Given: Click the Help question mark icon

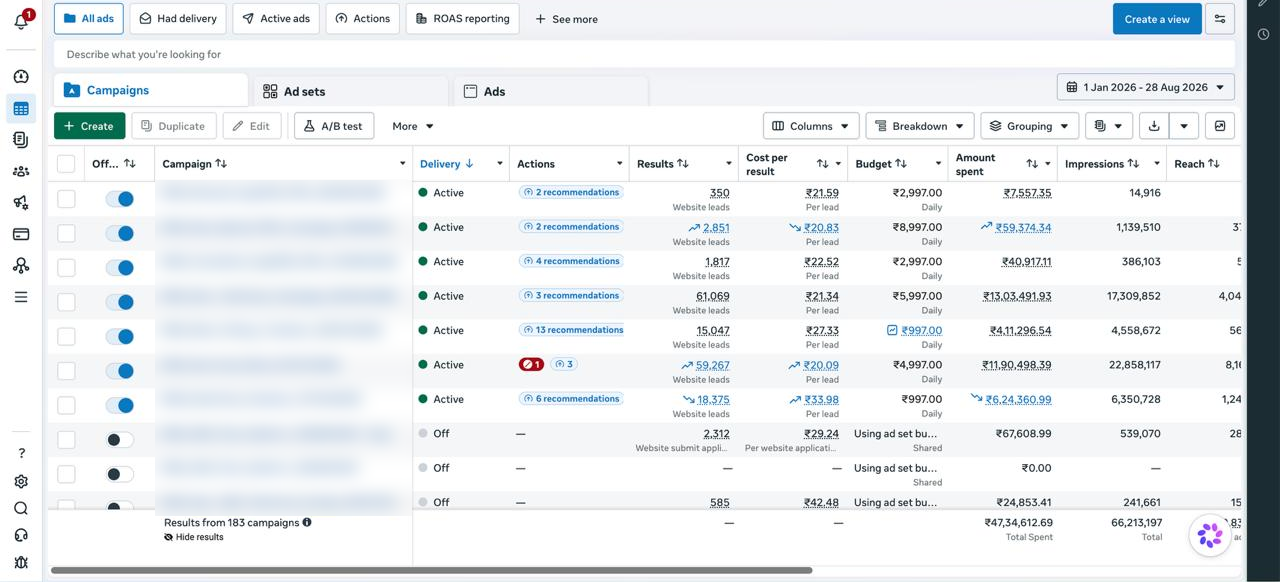Looking at the screenshot, I should 21,453.
